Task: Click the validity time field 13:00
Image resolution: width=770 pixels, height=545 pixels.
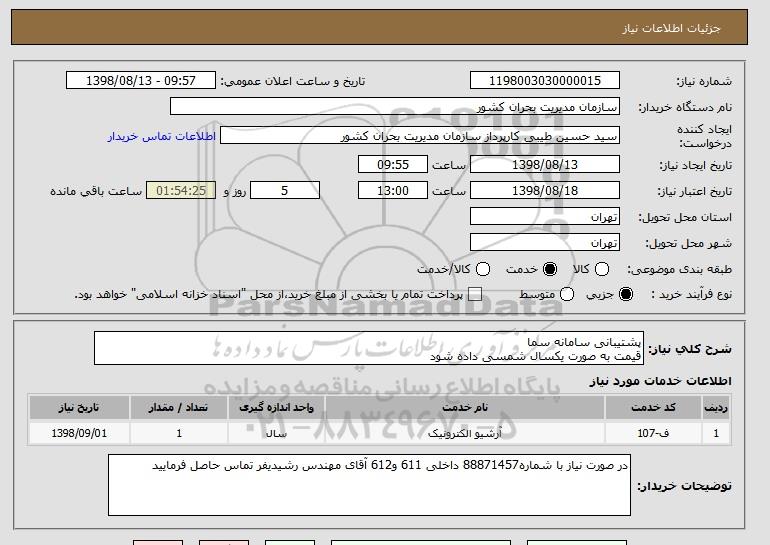Action: (393, 191)
